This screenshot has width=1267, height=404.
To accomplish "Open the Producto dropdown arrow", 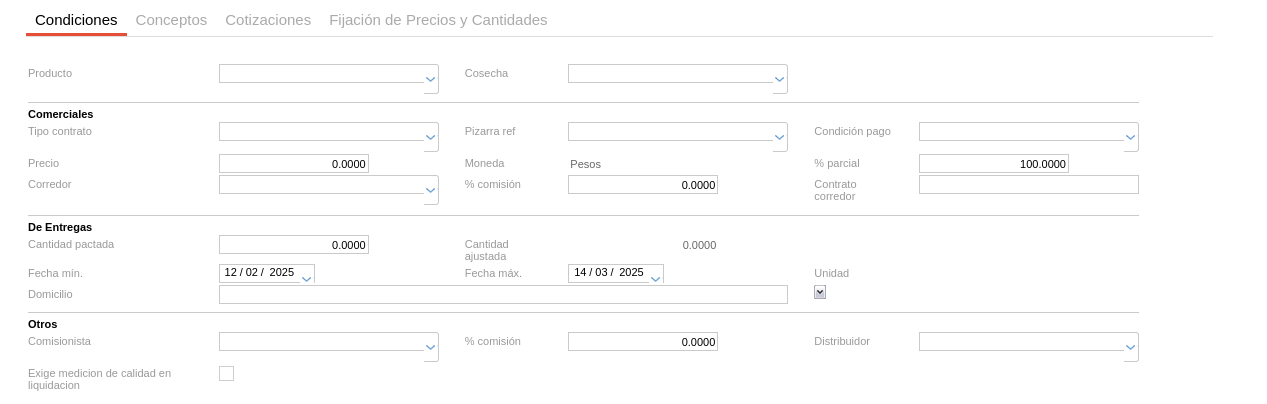I will click(x=431, y=79).
